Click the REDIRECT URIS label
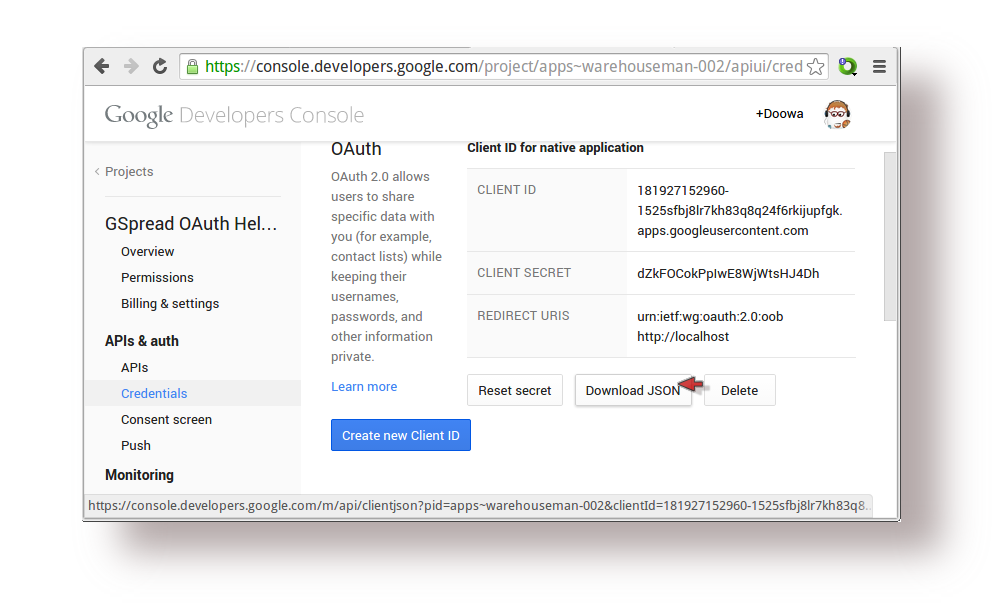This screenshot has height=612, width=1001. (x=523, y=316)
